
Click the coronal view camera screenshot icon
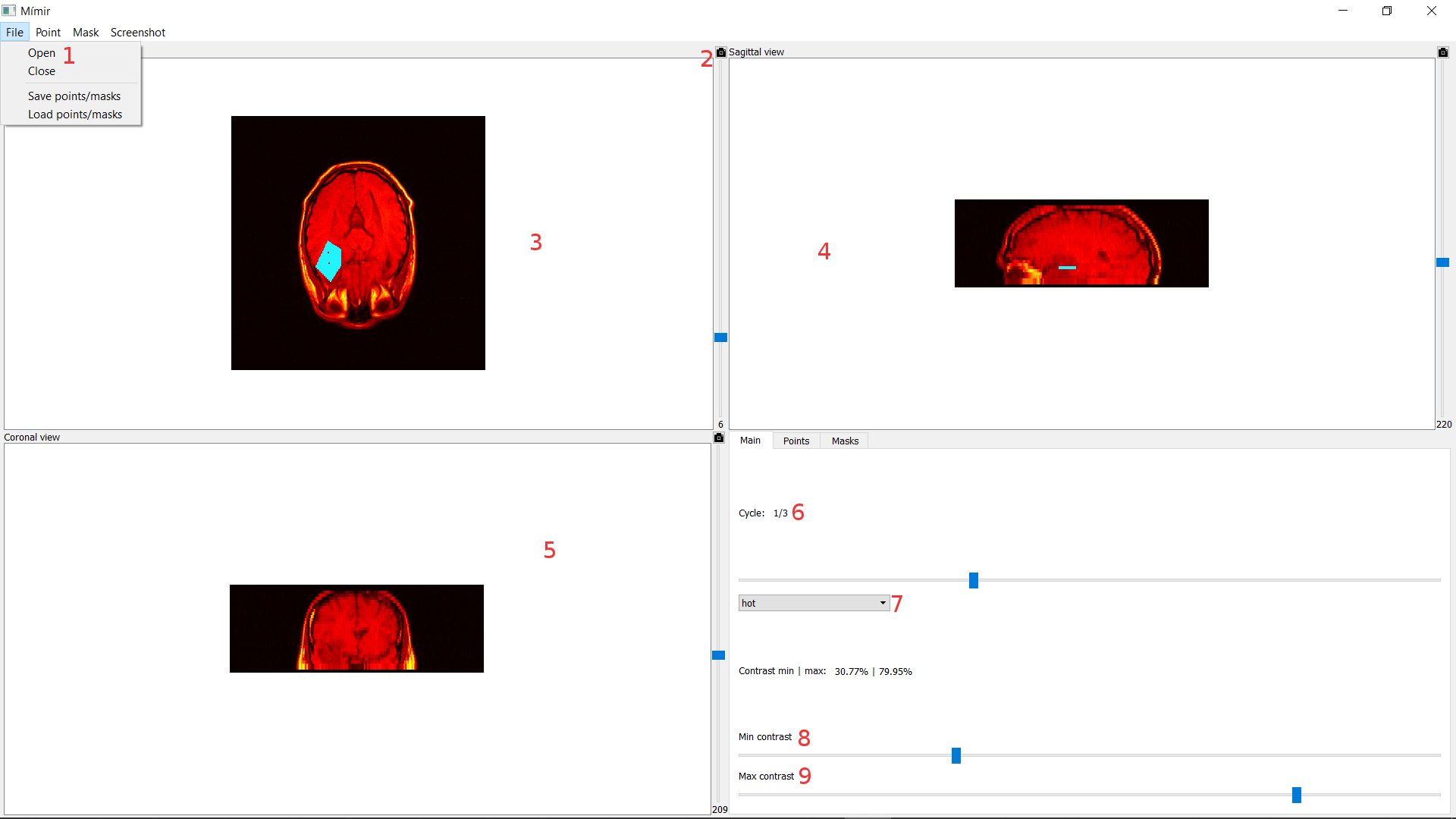point(719,438)
